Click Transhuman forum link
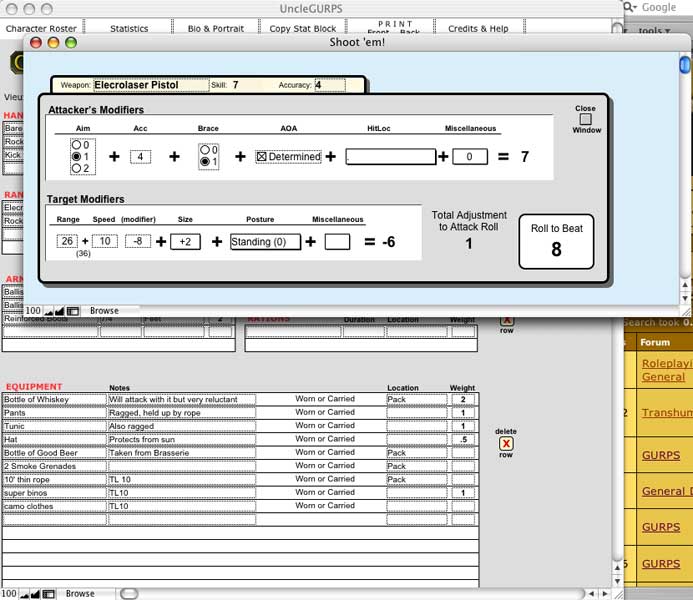Screen dimensions: 693x600 click(667, 412)
